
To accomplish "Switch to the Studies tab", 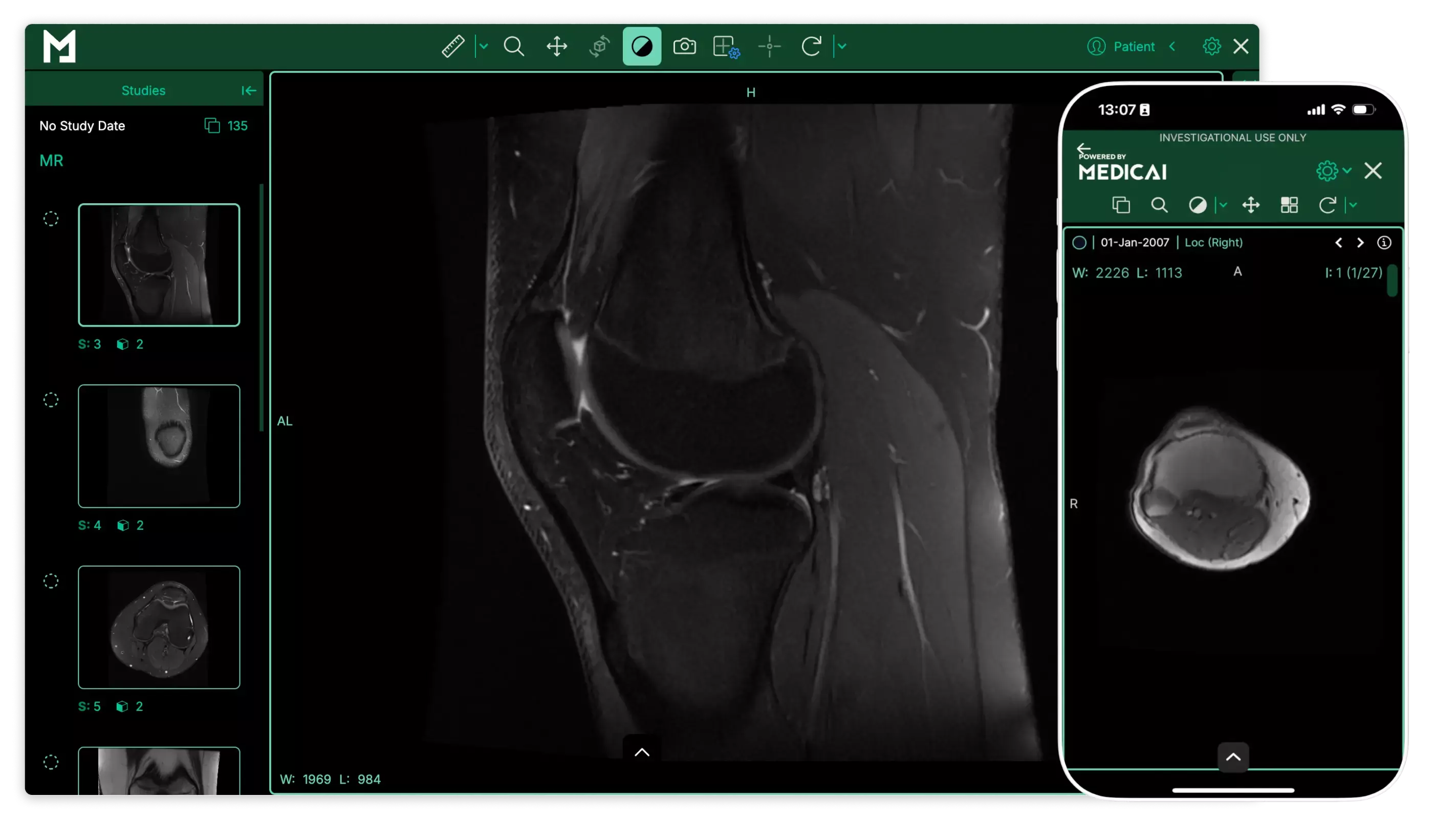I will [x=144, y=91].
